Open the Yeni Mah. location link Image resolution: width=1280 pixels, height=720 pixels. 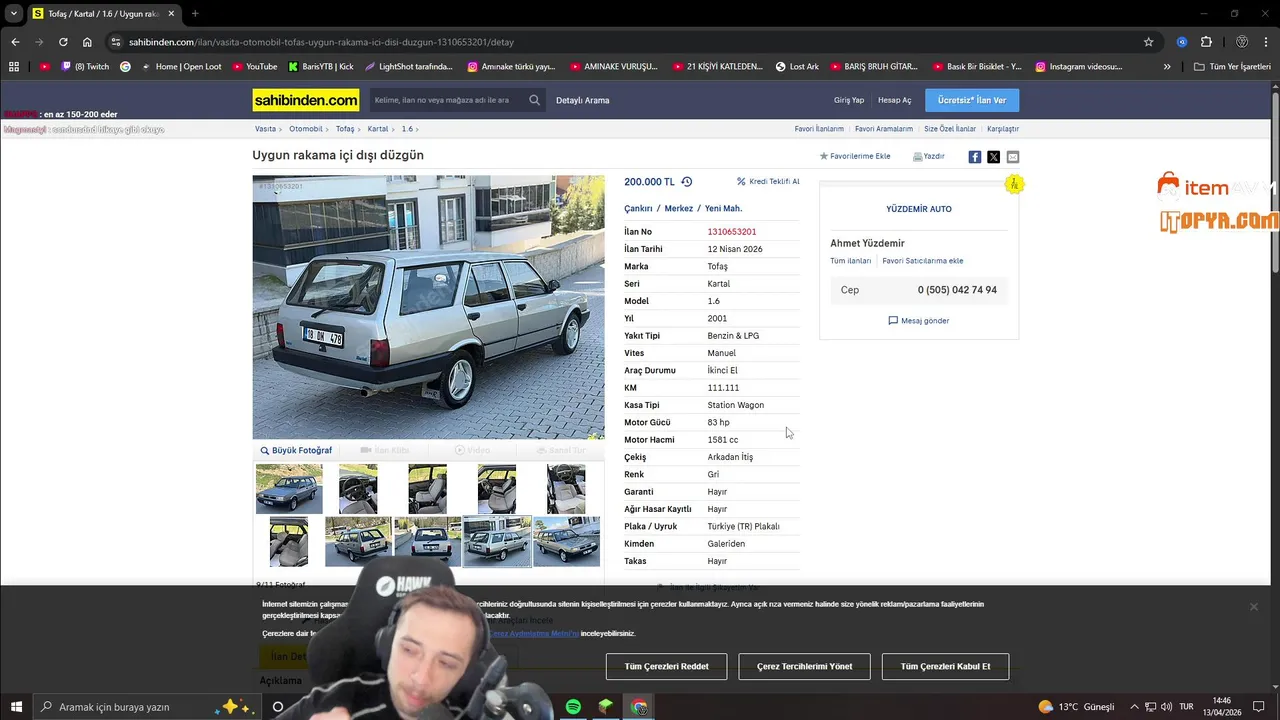pos(723,209)
